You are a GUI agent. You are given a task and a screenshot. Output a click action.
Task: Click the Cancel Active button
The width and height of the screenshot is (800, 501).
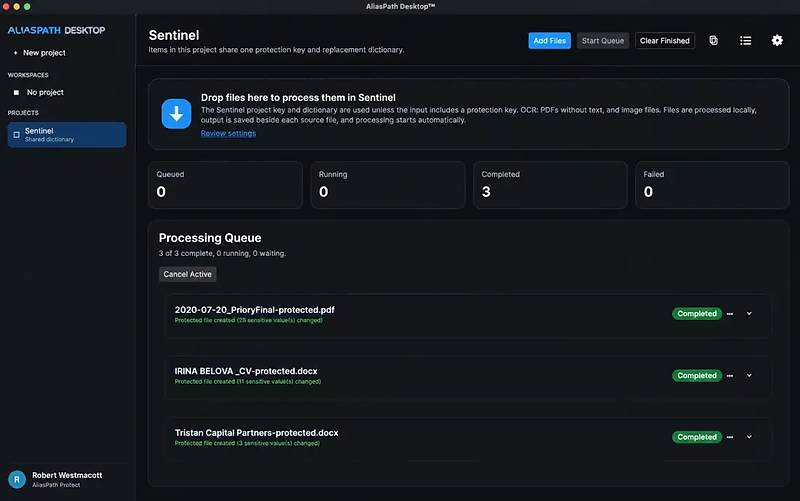click(x=187, y=274)
